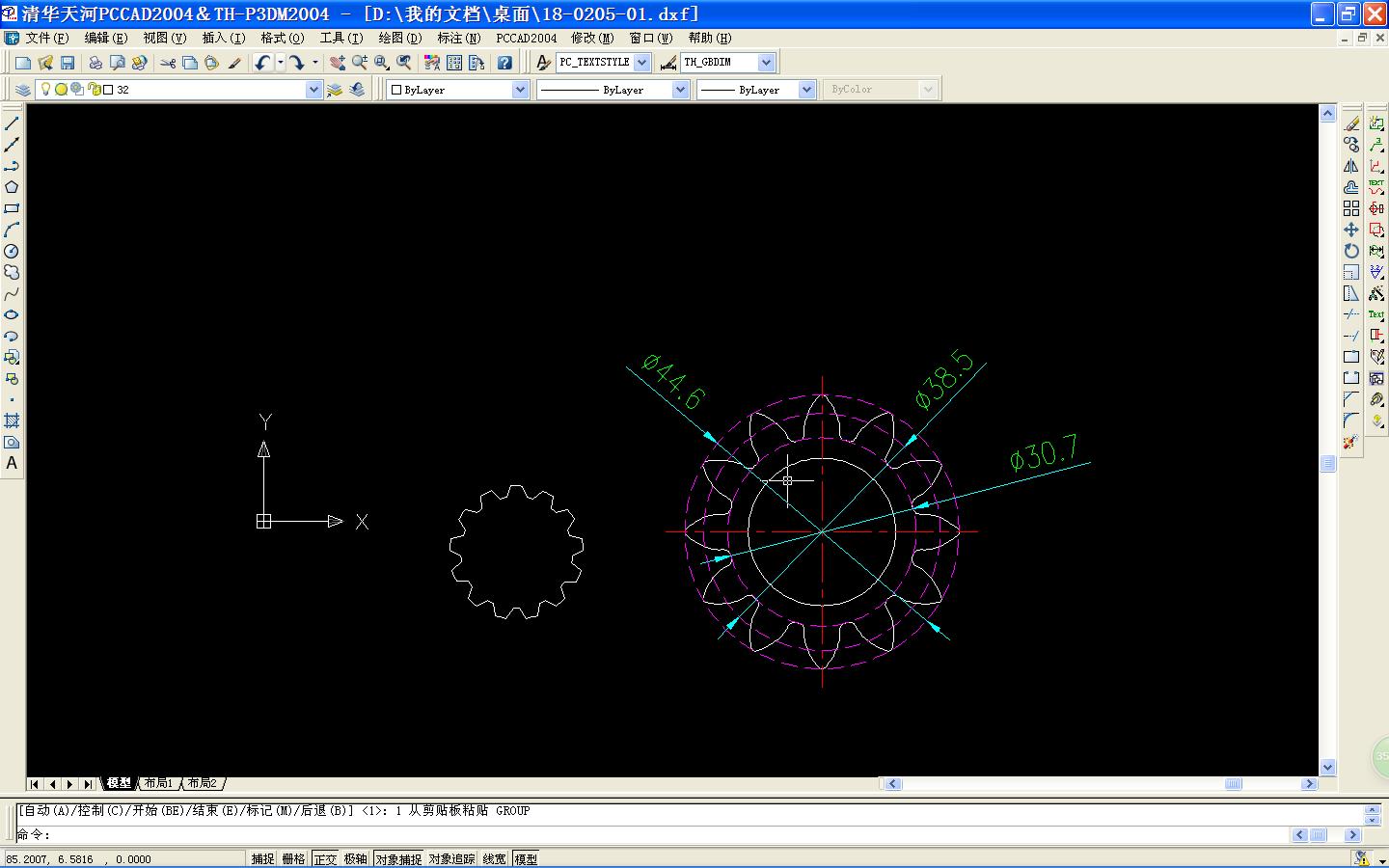Open the PCCAD2004 menu

(x=527, y=39)
